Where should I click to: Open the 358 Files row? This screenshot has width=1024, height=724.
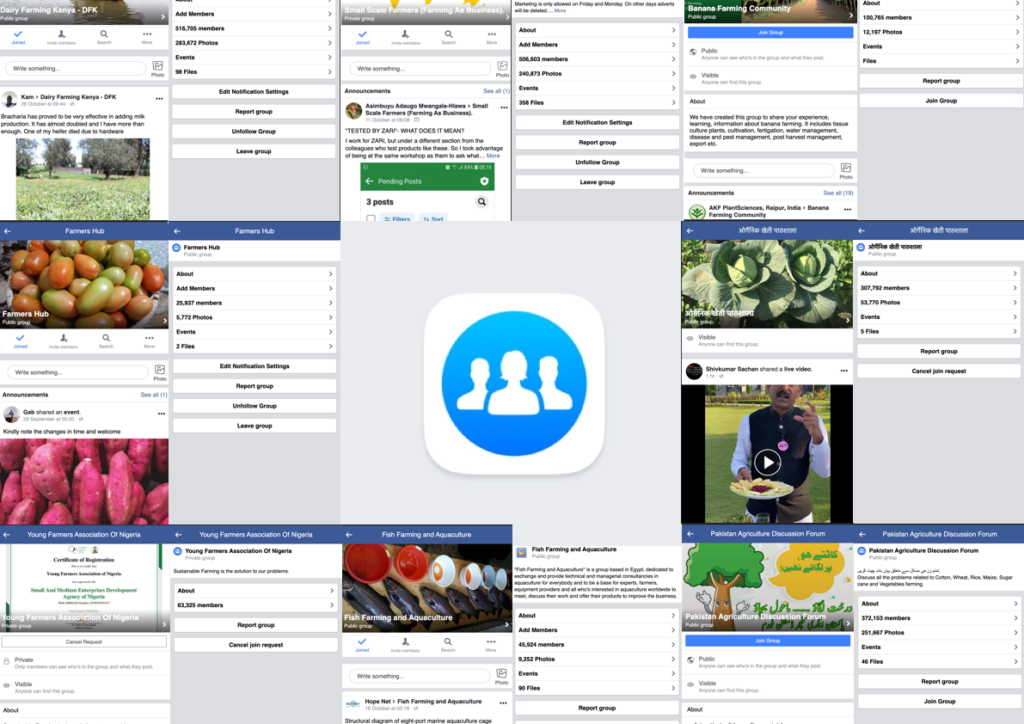click(x=597, y=102)
